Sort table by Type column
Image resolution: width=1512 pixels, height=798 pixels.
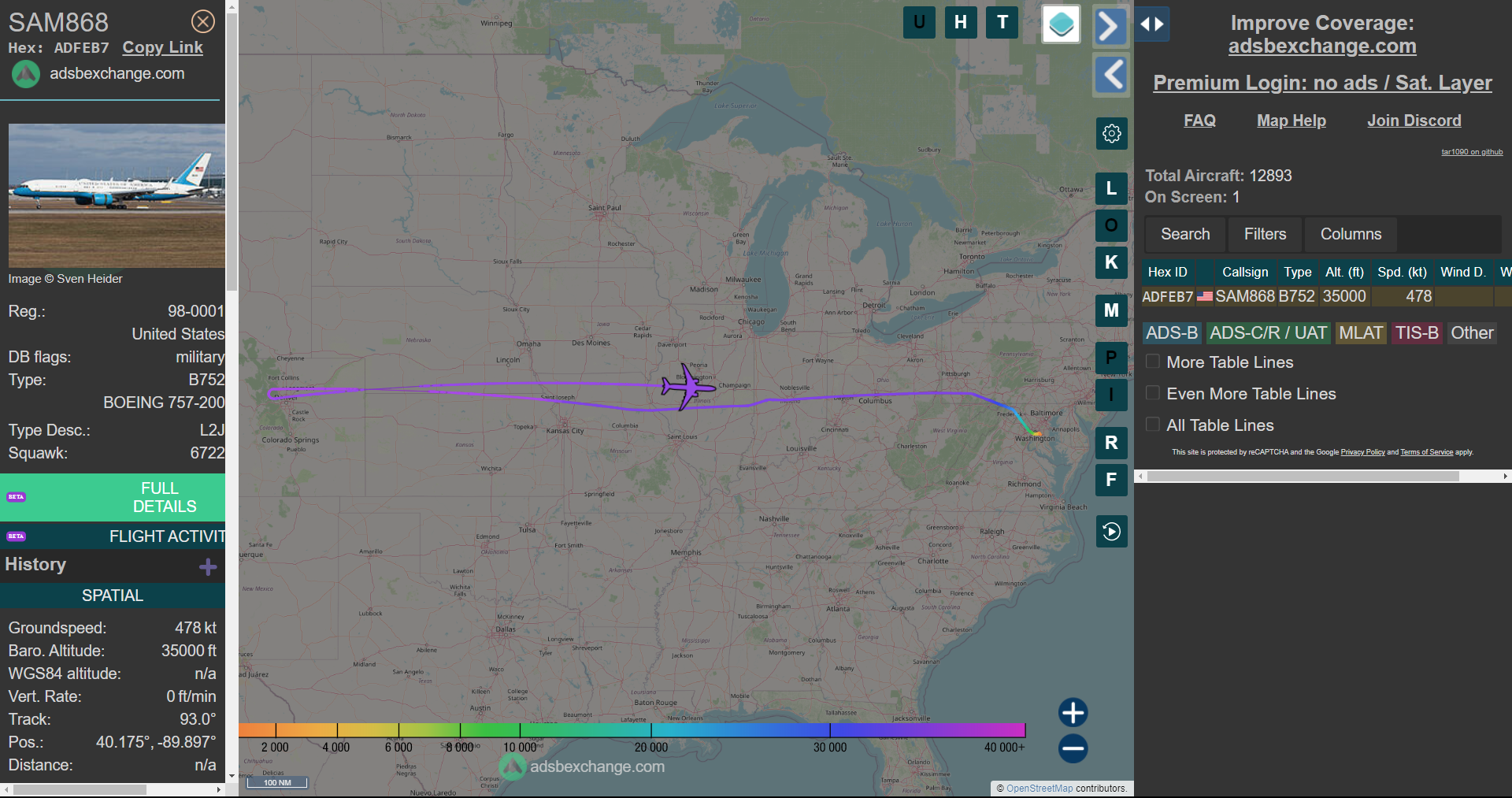coord(1298,272)
